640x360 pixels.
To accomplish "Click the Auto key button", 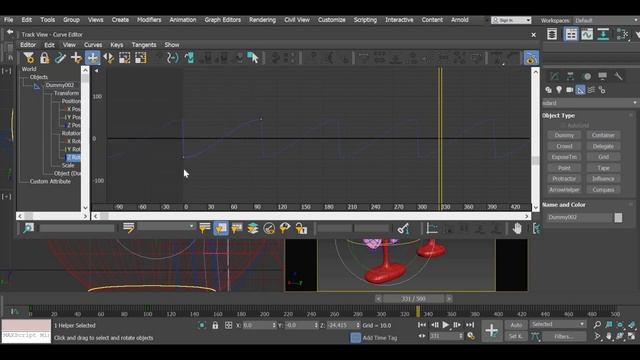I will pyautogui.click(x=516, y=325).
